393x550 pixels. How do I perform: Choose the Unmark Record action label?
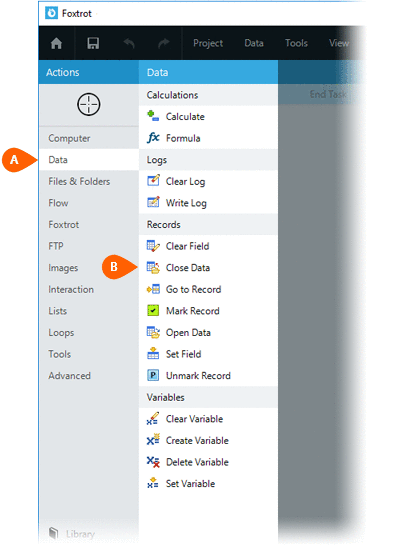pyautogui.click(x=198, y=376)
